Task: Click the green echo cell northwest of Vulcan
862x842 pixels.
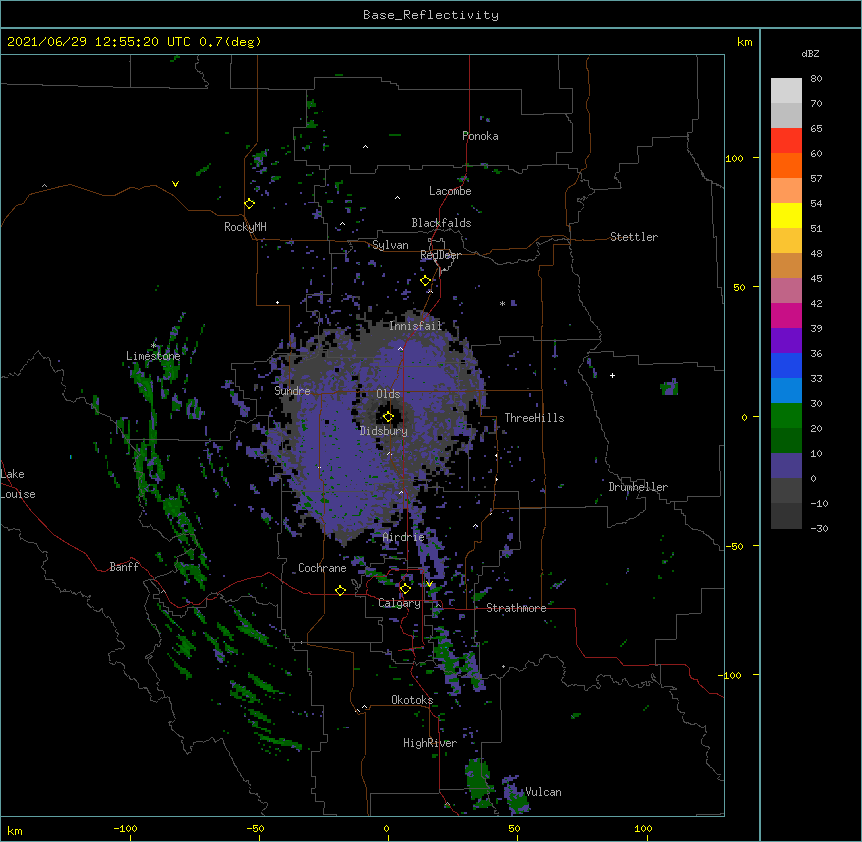Action: [478, 780]
